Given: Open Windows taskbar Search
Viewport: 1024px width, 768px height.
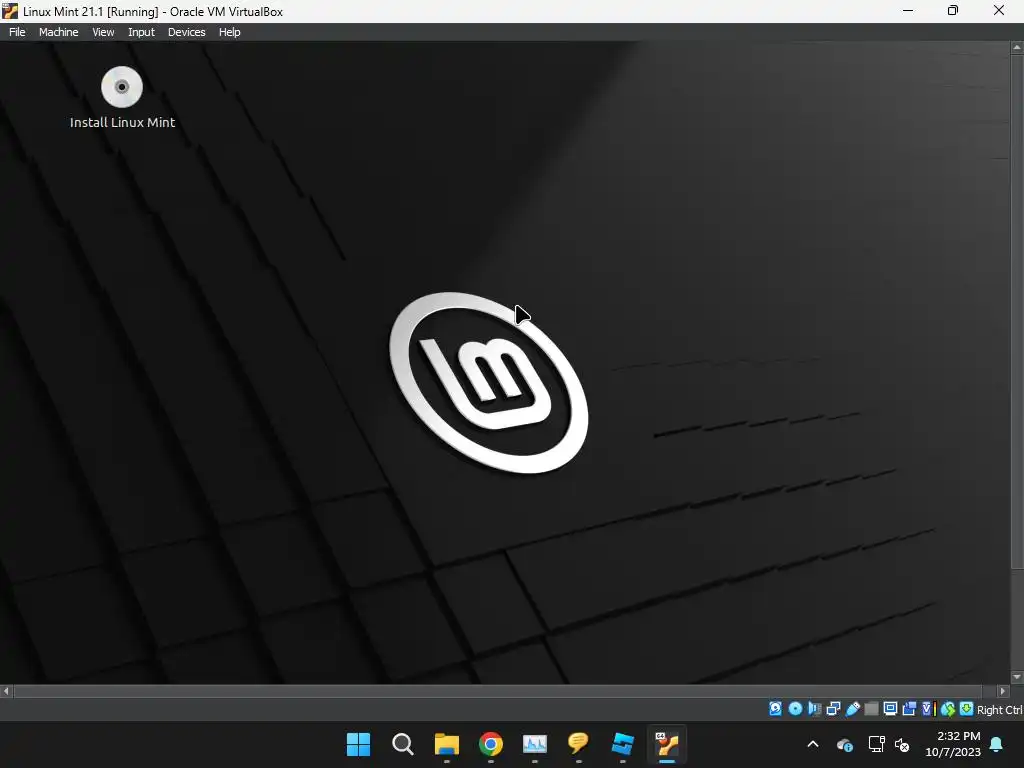Looking at the screenshot, I should (402, 744).
